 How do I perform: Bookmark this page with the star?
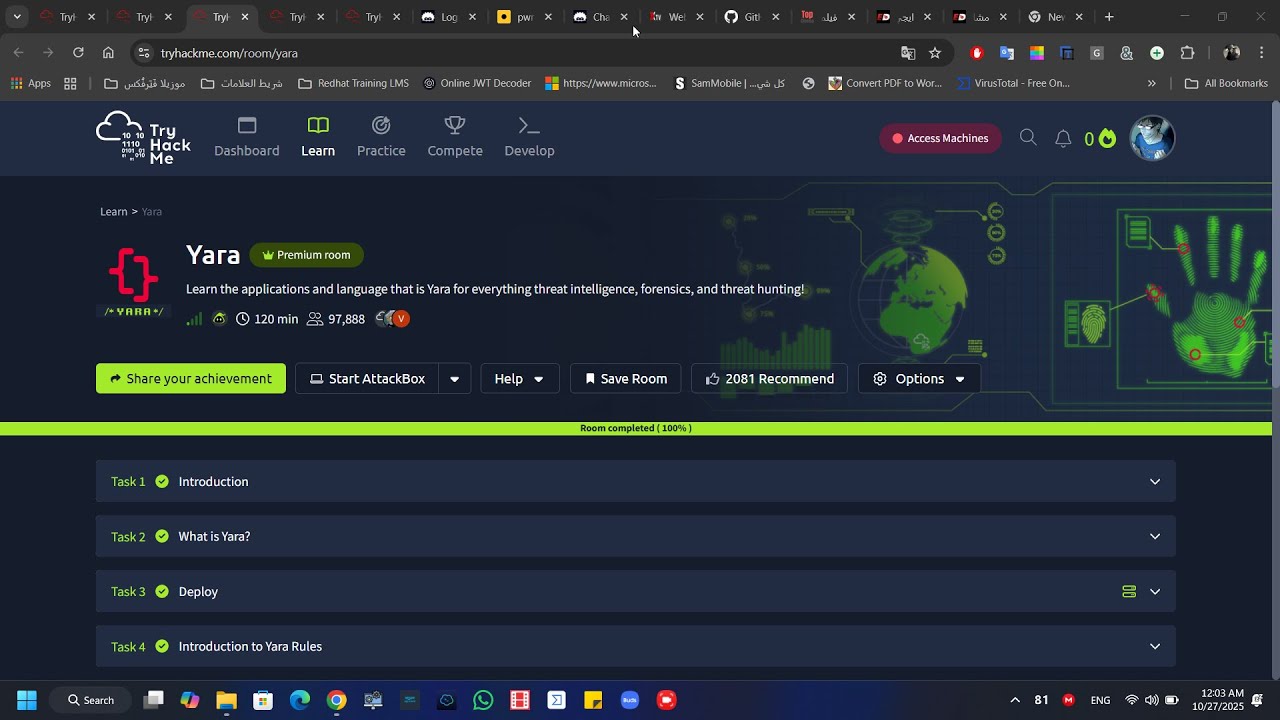[x=935, y=53]
